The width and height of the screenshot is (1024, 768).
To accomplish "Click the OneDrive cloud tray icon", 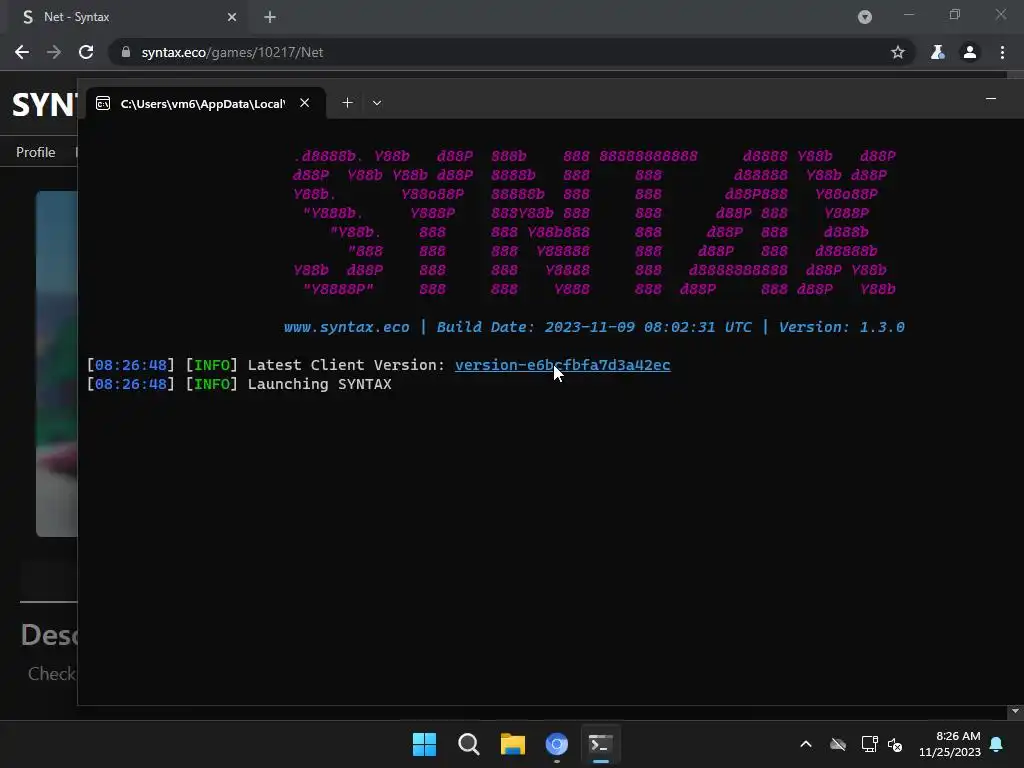I will tap(838, 744).
